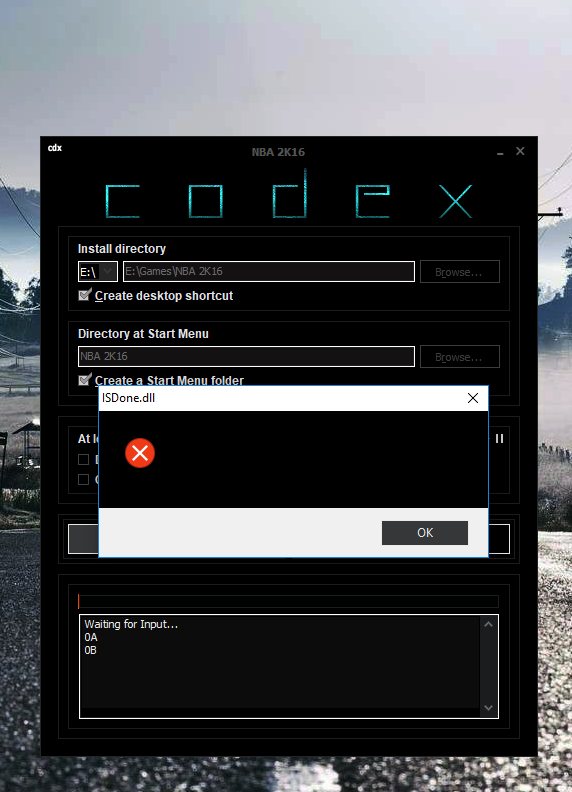The height and width of the screenshot is (792, 572).
Task: Close the ISDone.dll error dialog
Action: [x=473, y=398]
